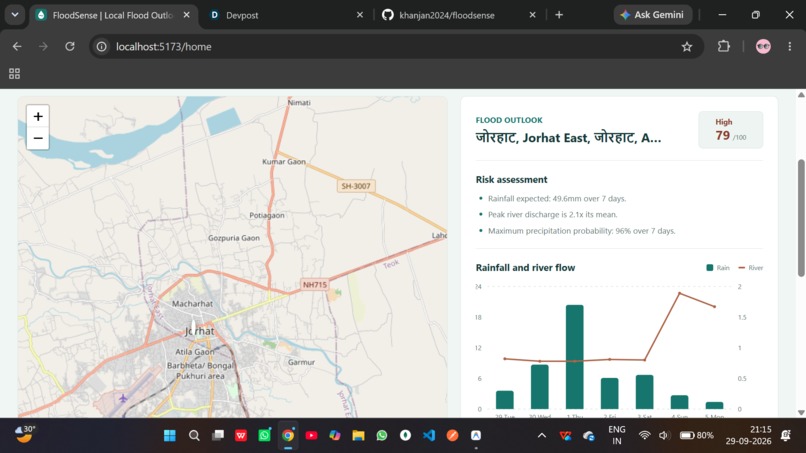This screenshot has height=453, width=806.
Task: Click 'Peak river discharge is 2.1x its mean'
Action: tap(553, 214)
